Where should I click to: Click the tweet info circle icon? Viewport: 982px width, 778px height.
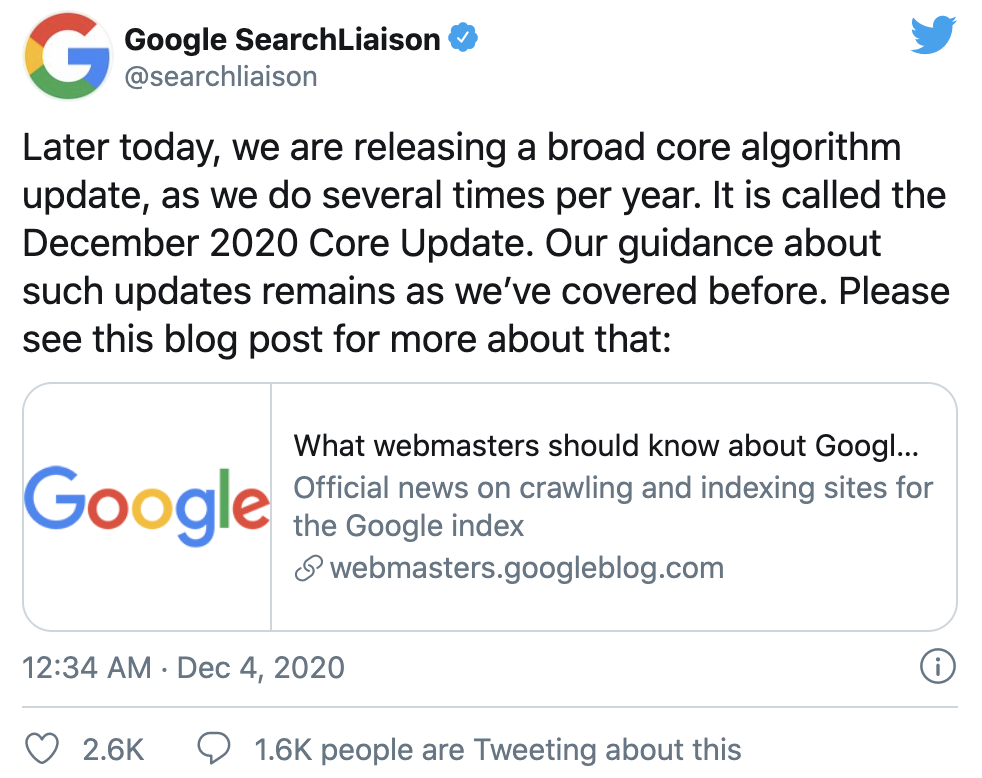938,666
